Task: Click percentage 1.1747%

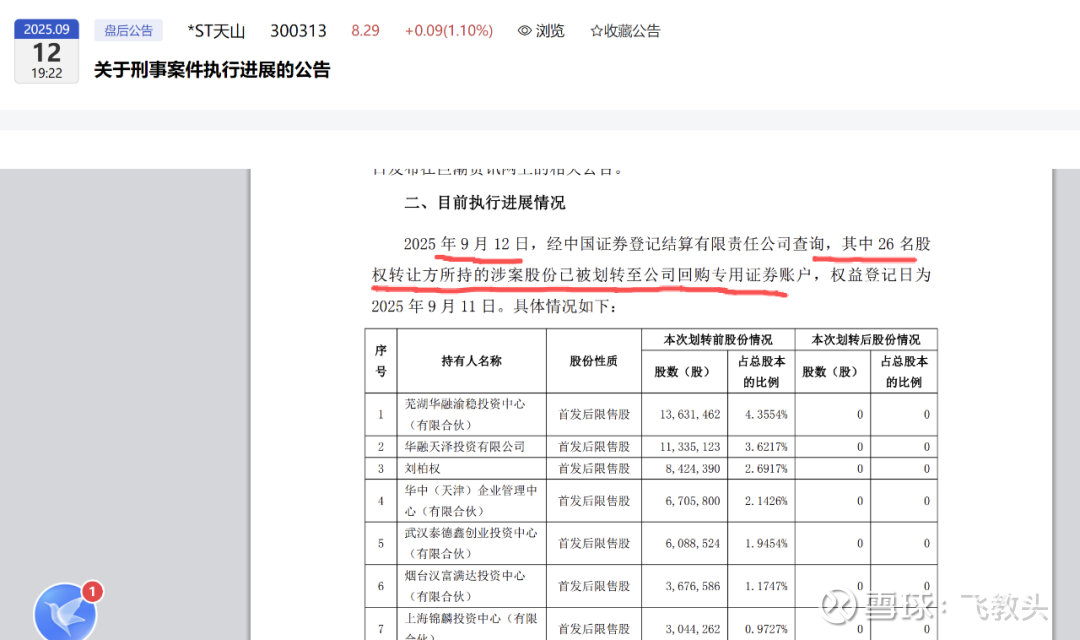Action: [x=766, y=586]
